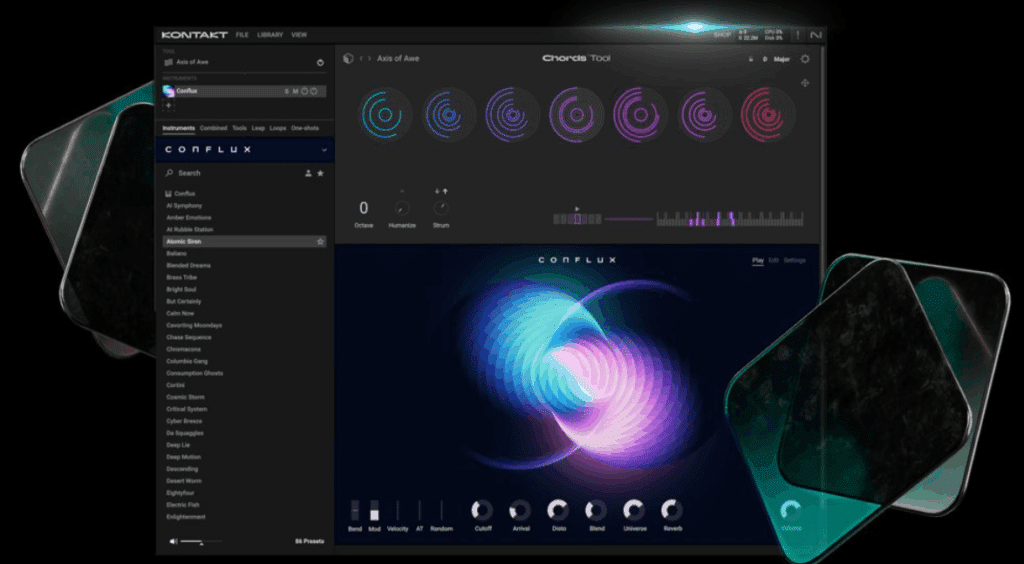The width and height of the screenshot is (1024, 564).
Task: Click the play triangle above the mini keyboard
Action: pos(577,209)
